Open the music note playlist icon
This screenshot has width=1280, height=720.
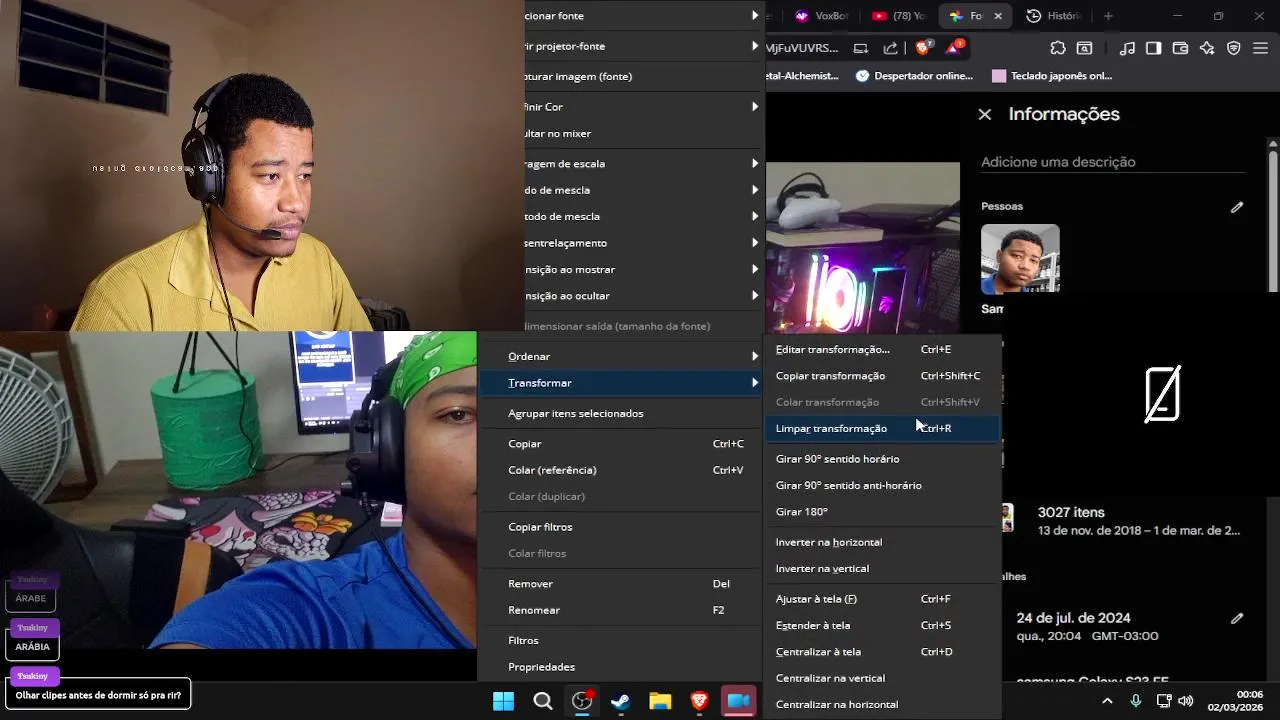(1127, 47)
